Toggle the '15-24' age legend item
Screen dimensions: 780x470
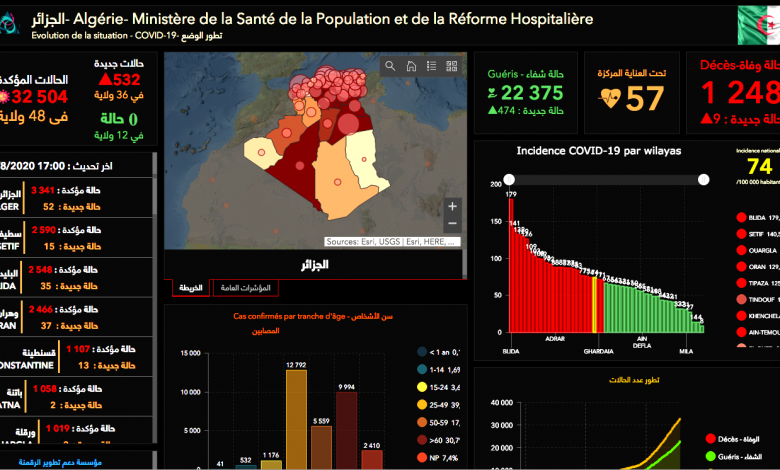point(438,387)
